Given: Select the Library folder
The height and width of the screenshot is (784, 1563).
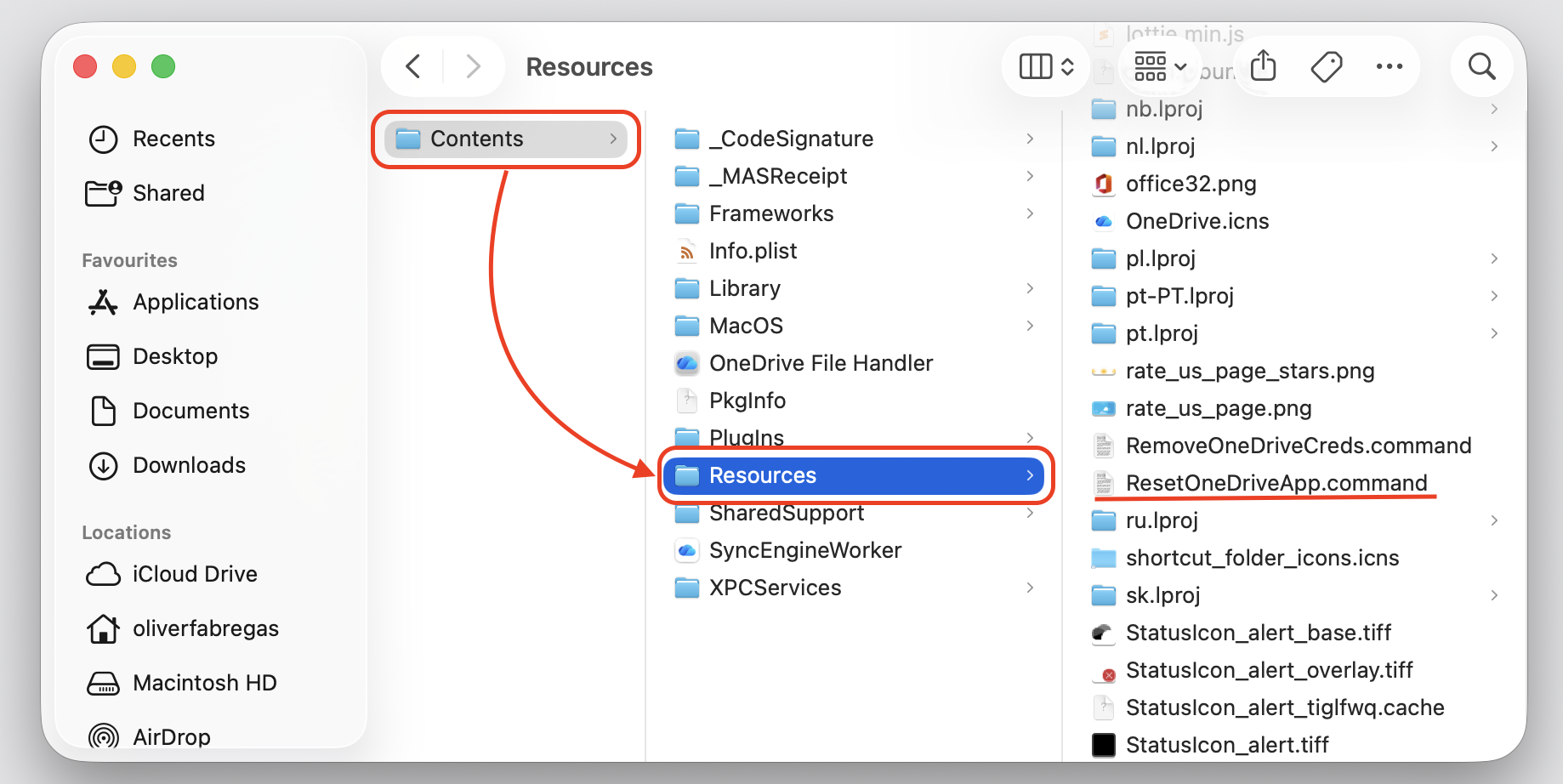Looking at the screenshot, I should click(854, 288).
